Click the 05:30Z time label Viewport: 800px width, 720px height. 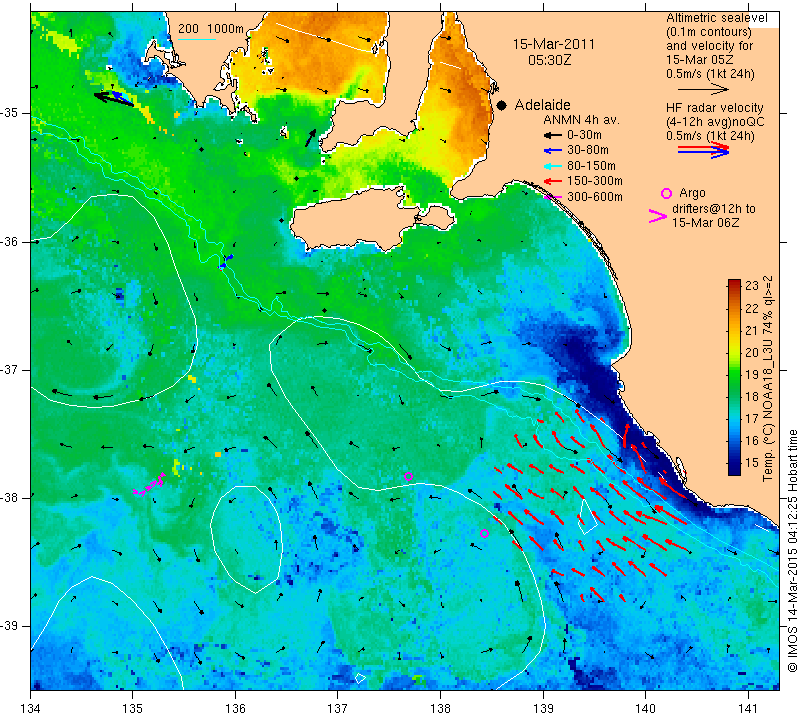(x=549, y=60)
